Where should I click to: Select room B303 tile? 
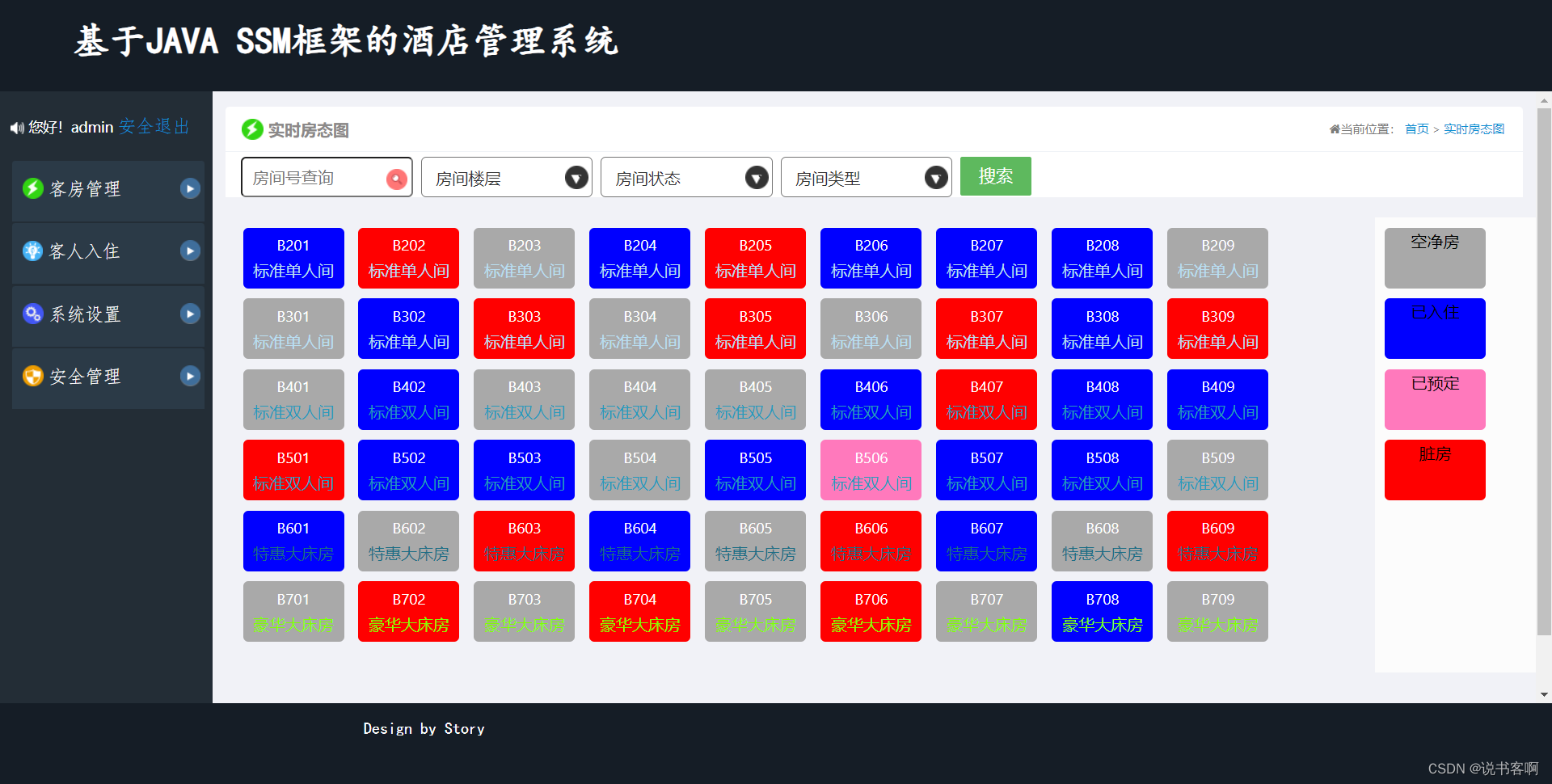tap(525, 328)
